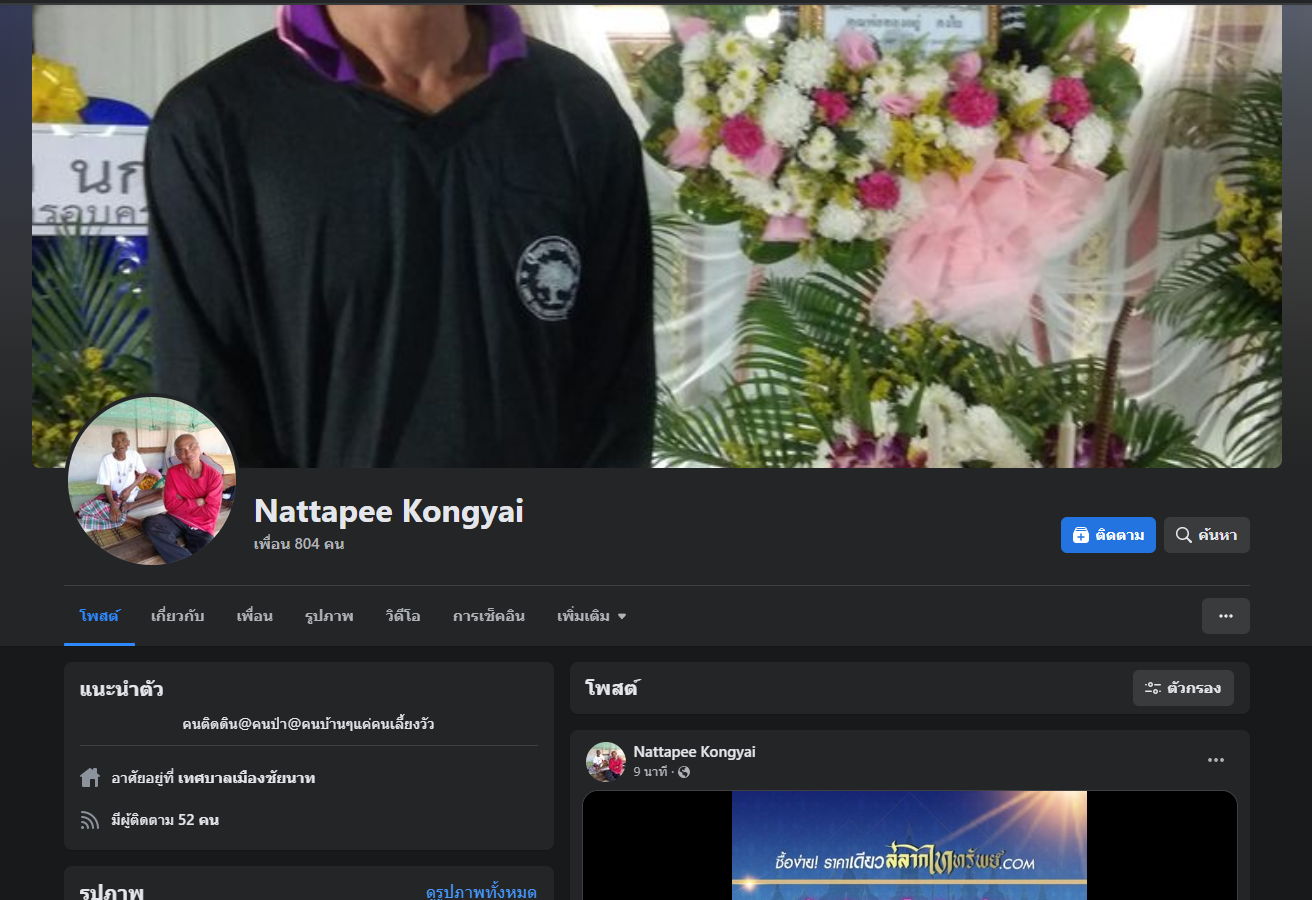Screen dimensions: 1312x900
Task: Open profile three-dot options menu
Action: click(1225, 616)
